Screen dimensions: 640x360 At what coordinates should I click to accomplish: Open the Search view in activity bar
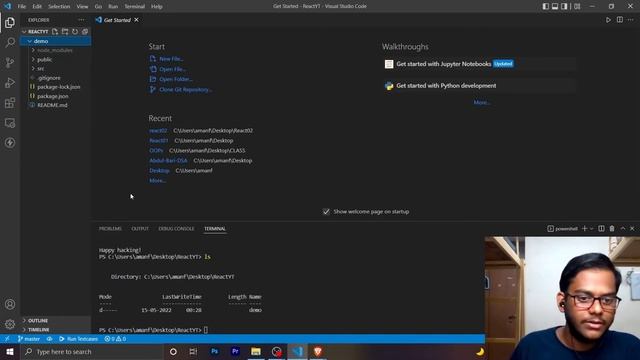(x=10, y=42)
